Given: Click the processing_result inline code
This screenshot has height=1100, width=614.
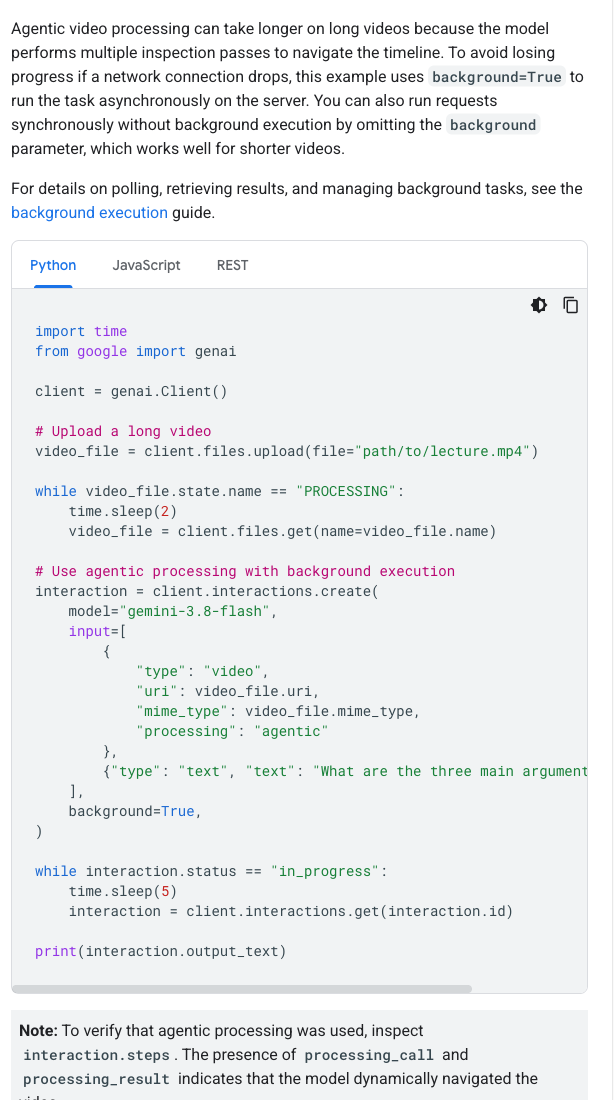Looking at the screenshot, I should click(97, 1079).
